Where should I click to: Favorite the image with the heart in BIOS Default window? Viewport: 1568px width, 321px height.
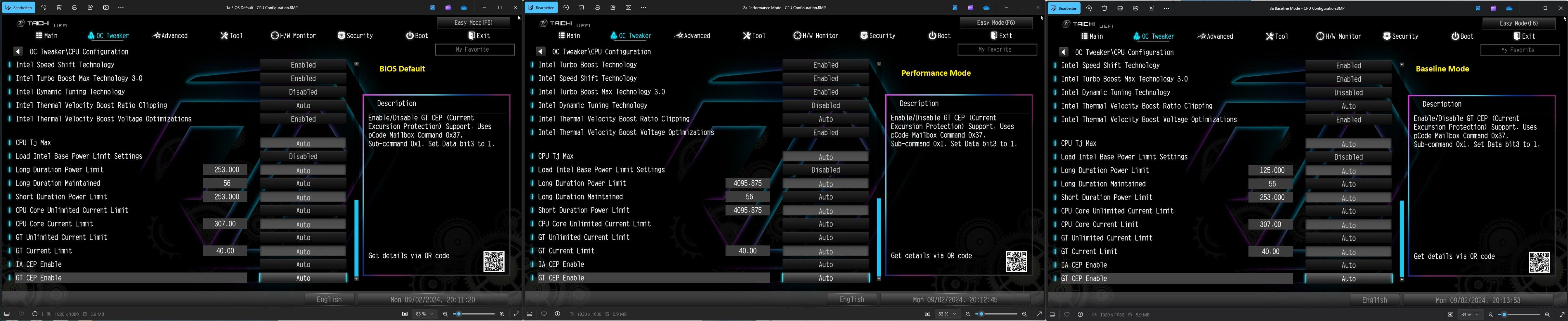point(21,314)
